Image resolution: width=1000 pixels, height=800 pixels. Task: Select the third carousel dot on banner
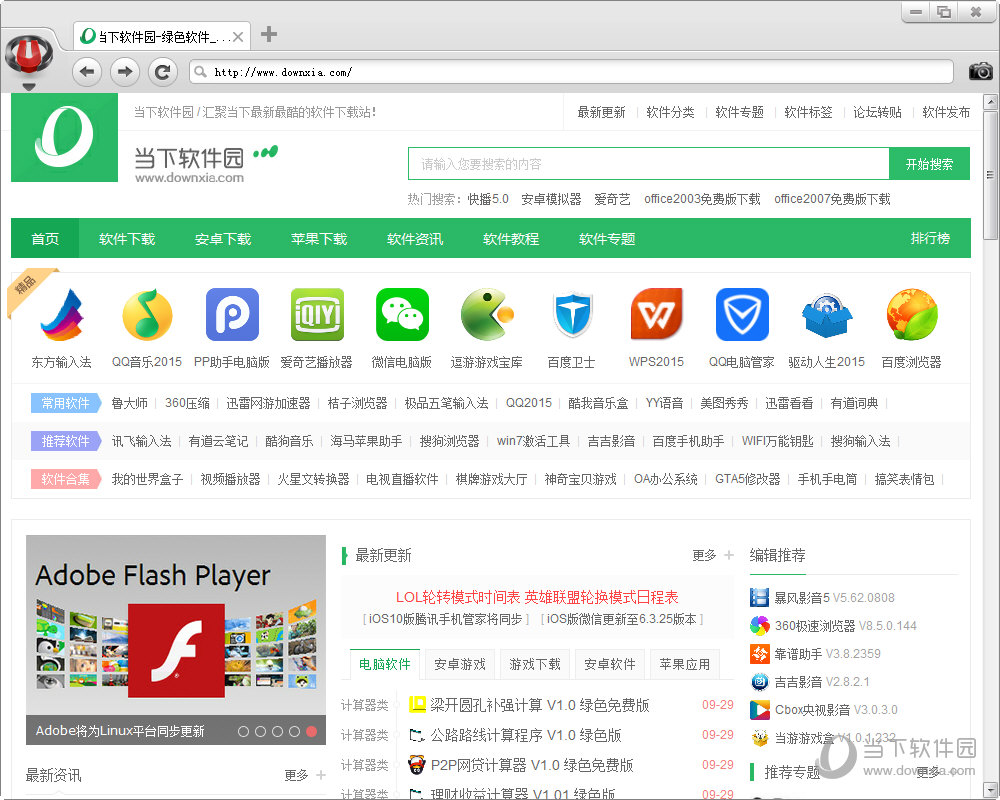tap(277, 731)
